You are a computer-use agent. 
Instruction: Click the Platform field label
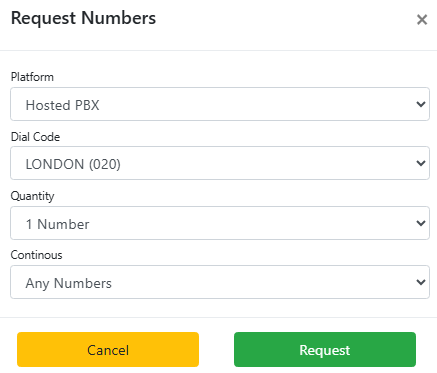pyautogui.click(x=32, y=77)
